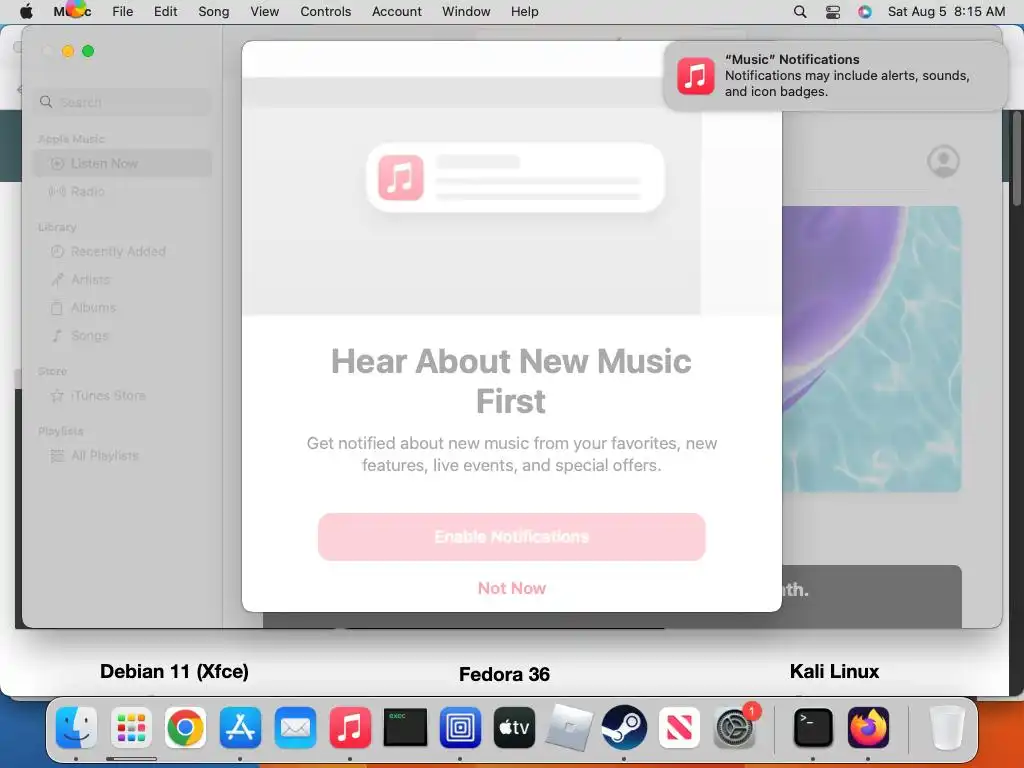Open the App Store dock icon
Image resolution: width=1024 pixels, height=768 pixels.
click(x=240, y=727)
